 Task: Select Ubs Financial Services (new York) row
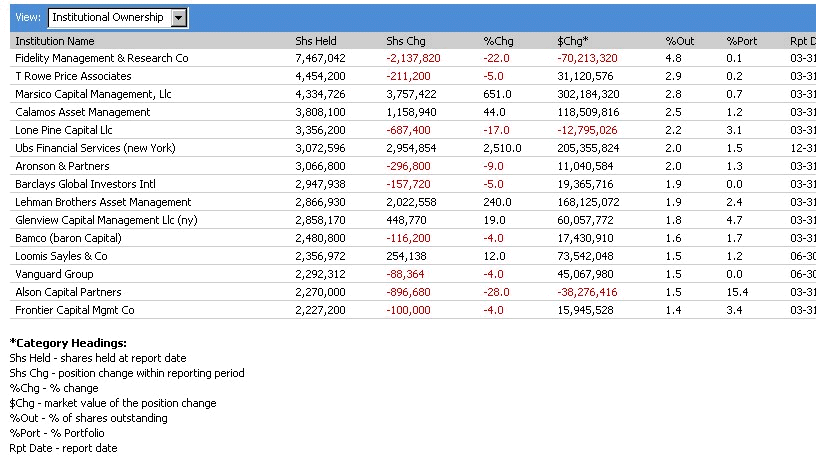(x=413, y=148)
